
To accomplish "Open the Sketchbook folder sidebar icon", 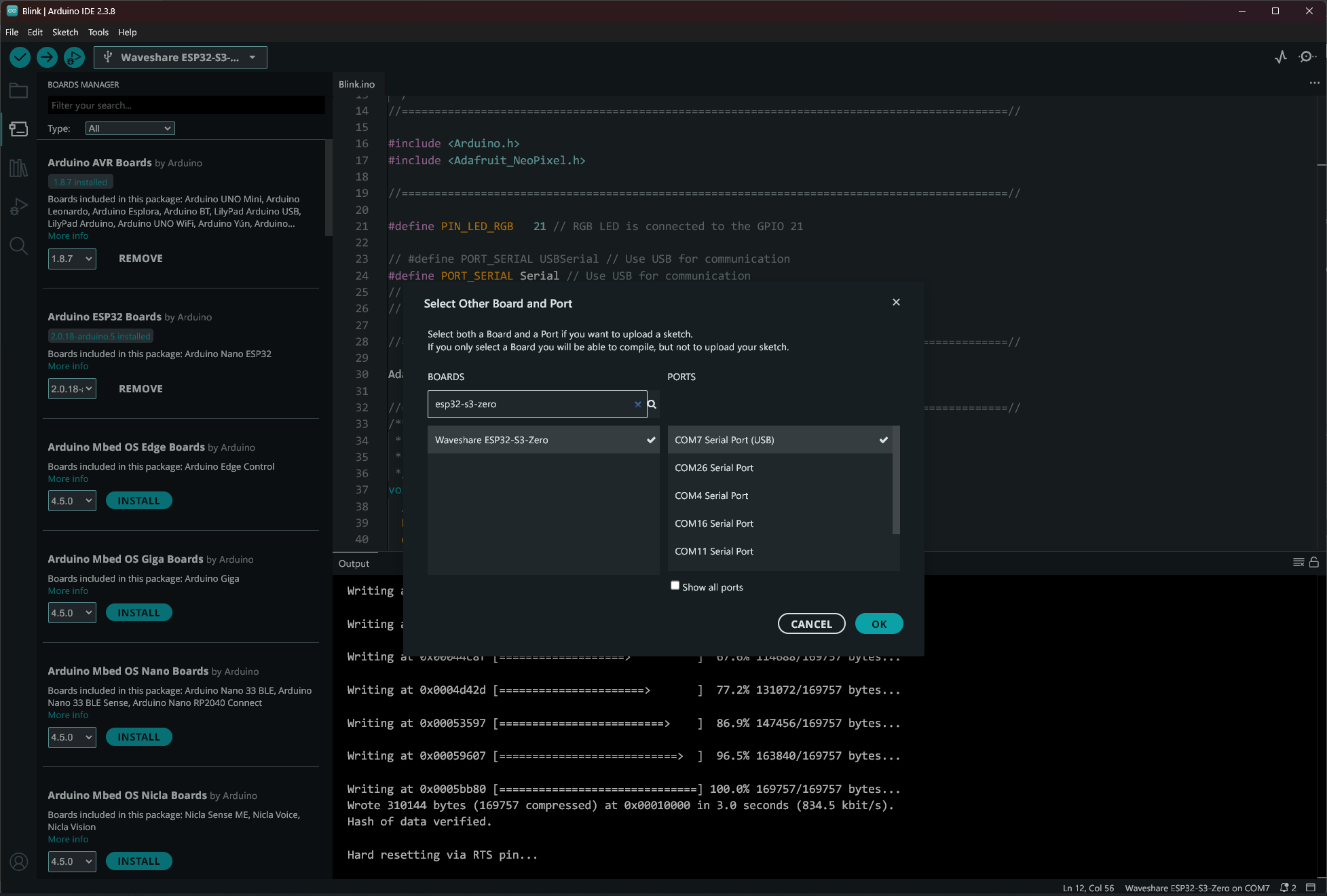I will pos(18,91).
